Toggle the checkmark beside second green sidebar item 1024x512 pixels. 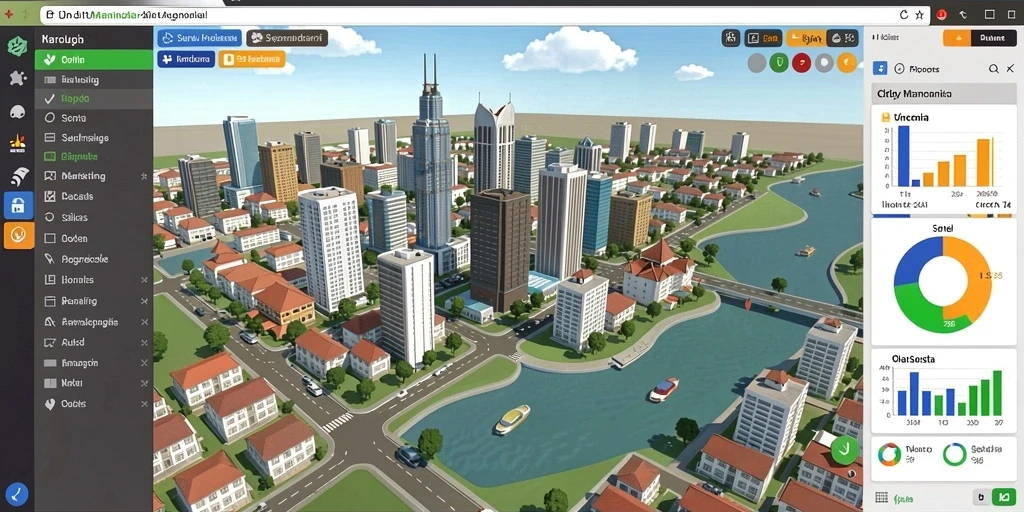(49, 99)
